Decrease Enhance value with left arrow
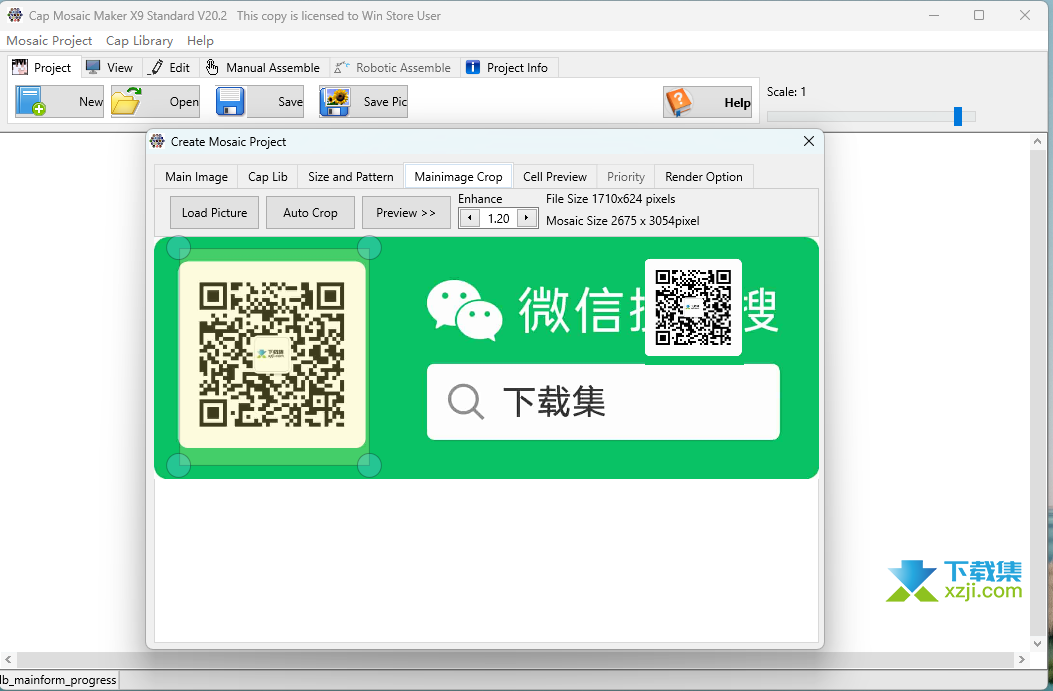The width and height of the screenshot is (1053, 691). [x=469, y=218]
